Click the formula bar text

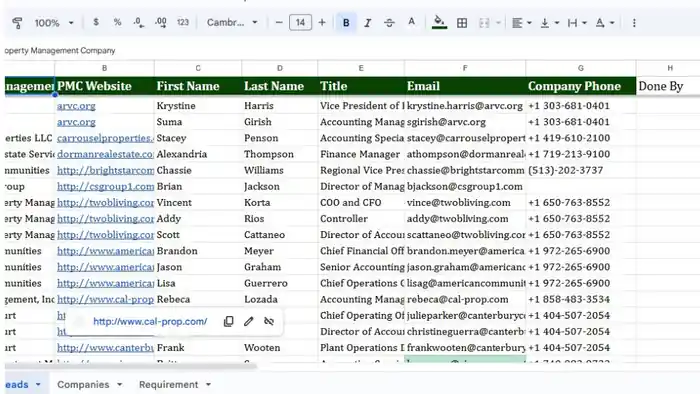click(x=60, y=50)
